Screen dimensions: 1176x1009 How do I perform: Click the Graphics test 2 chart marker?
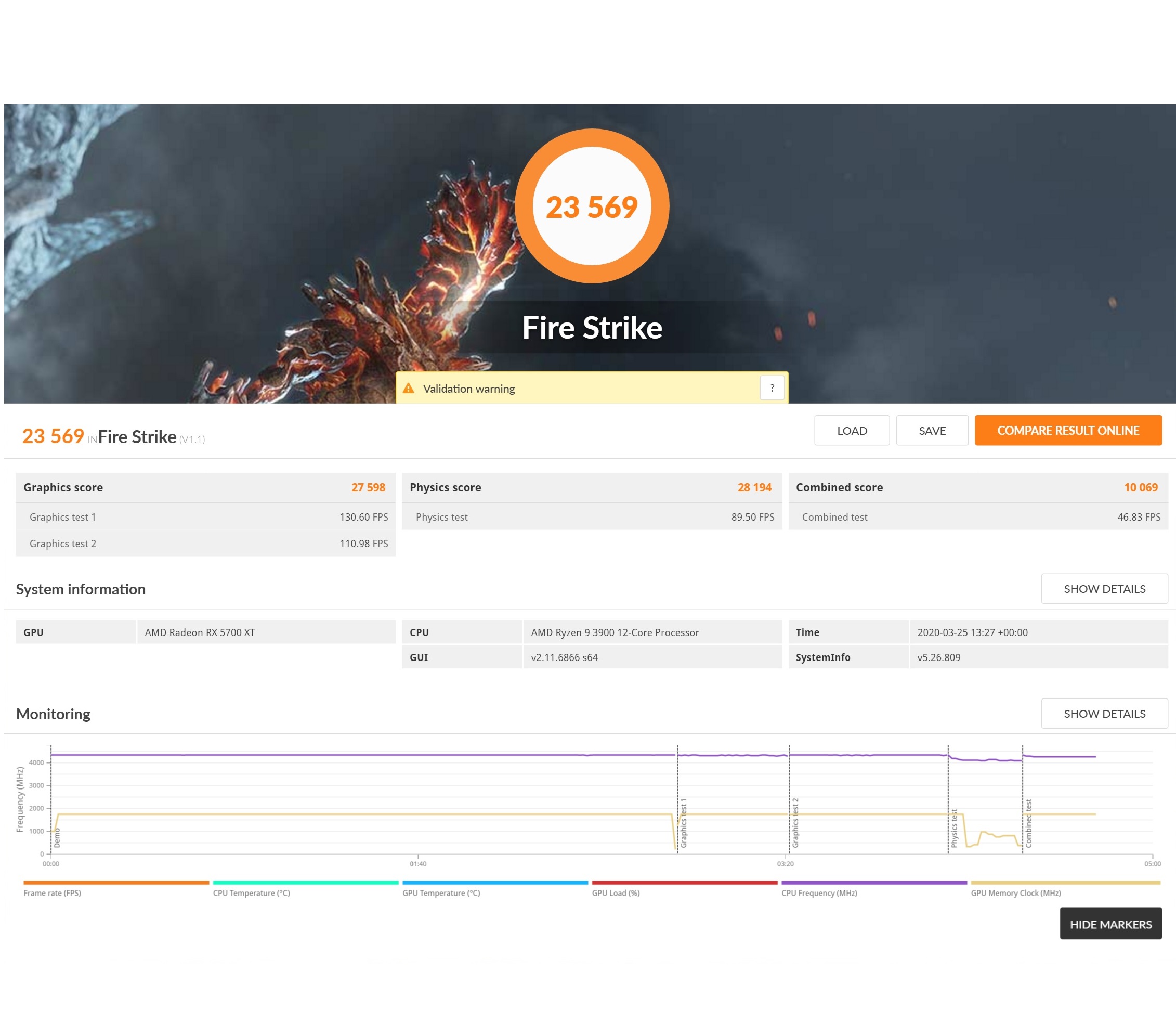pyautogui.click(x=795, y=823)
